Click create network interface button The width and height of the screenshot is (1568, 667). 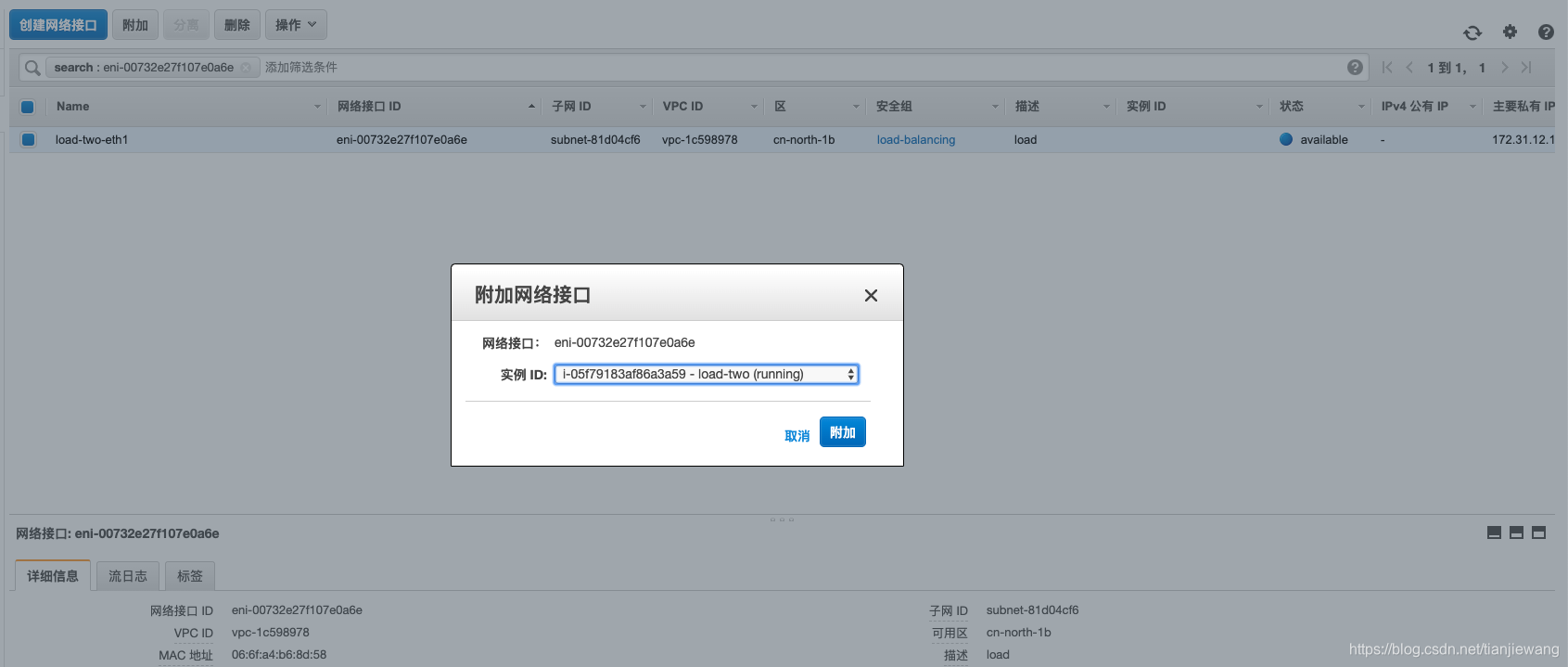click(58, 25)
